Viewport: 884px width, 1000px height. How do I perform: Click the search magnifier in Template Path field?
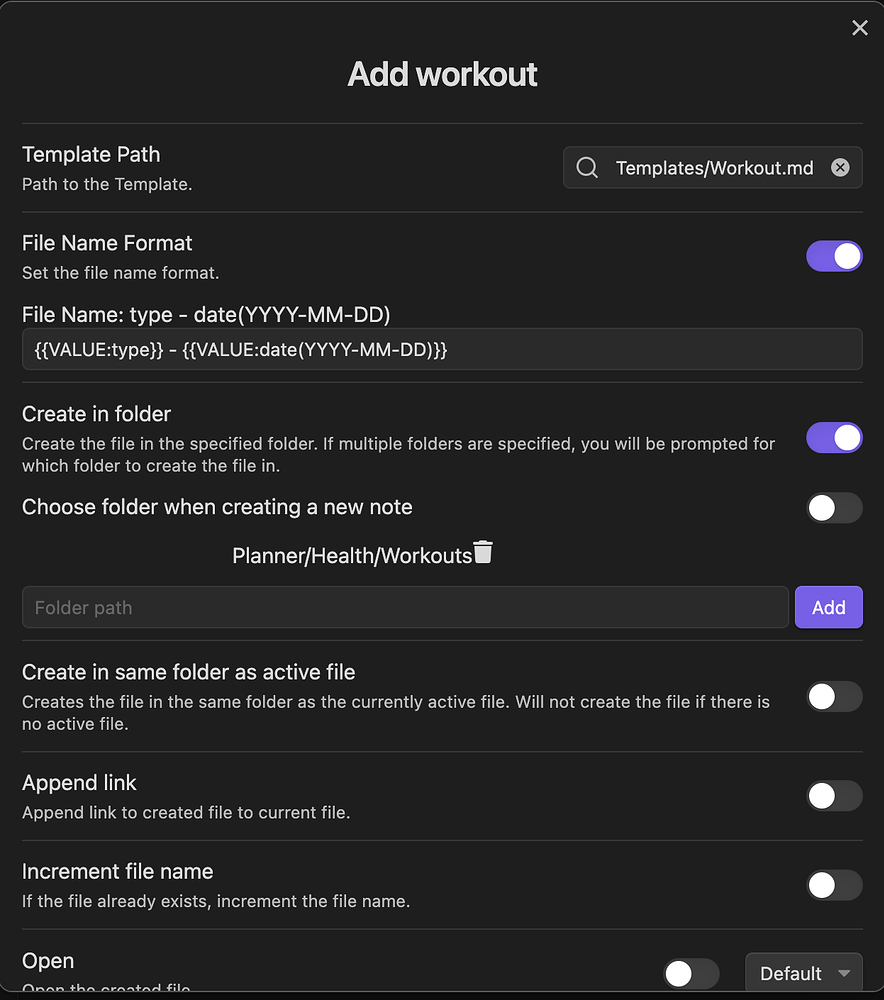coord(587,167)
